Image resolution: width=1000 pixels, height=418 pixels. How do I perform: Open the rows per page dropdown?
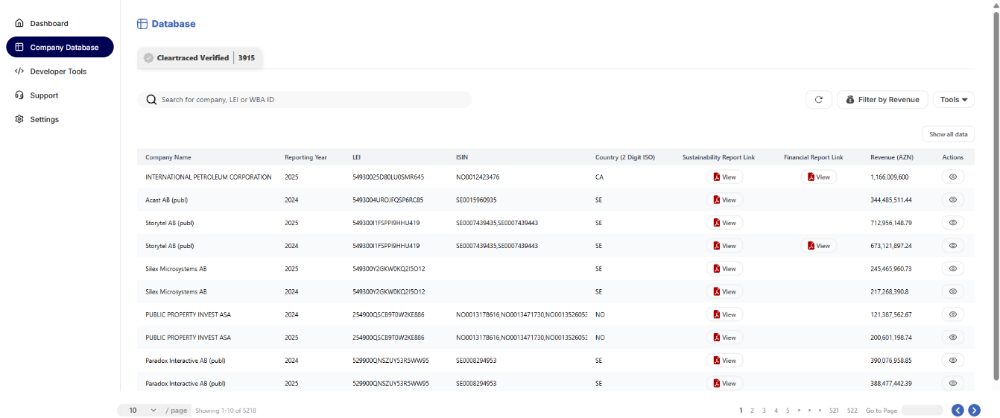coord(140,410)
